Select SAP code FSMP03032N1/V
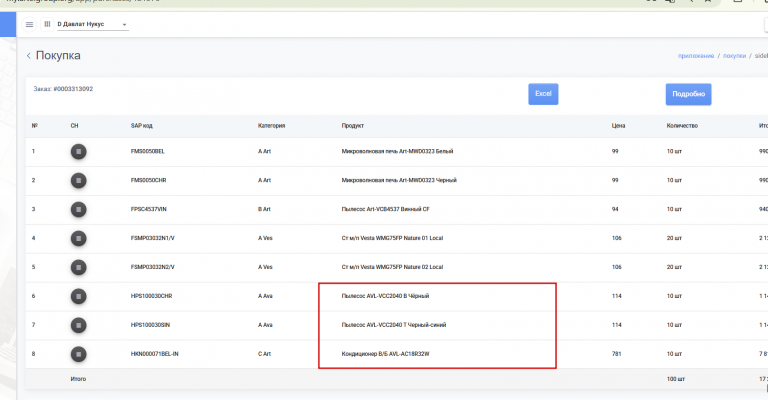 tap(152, 238)
